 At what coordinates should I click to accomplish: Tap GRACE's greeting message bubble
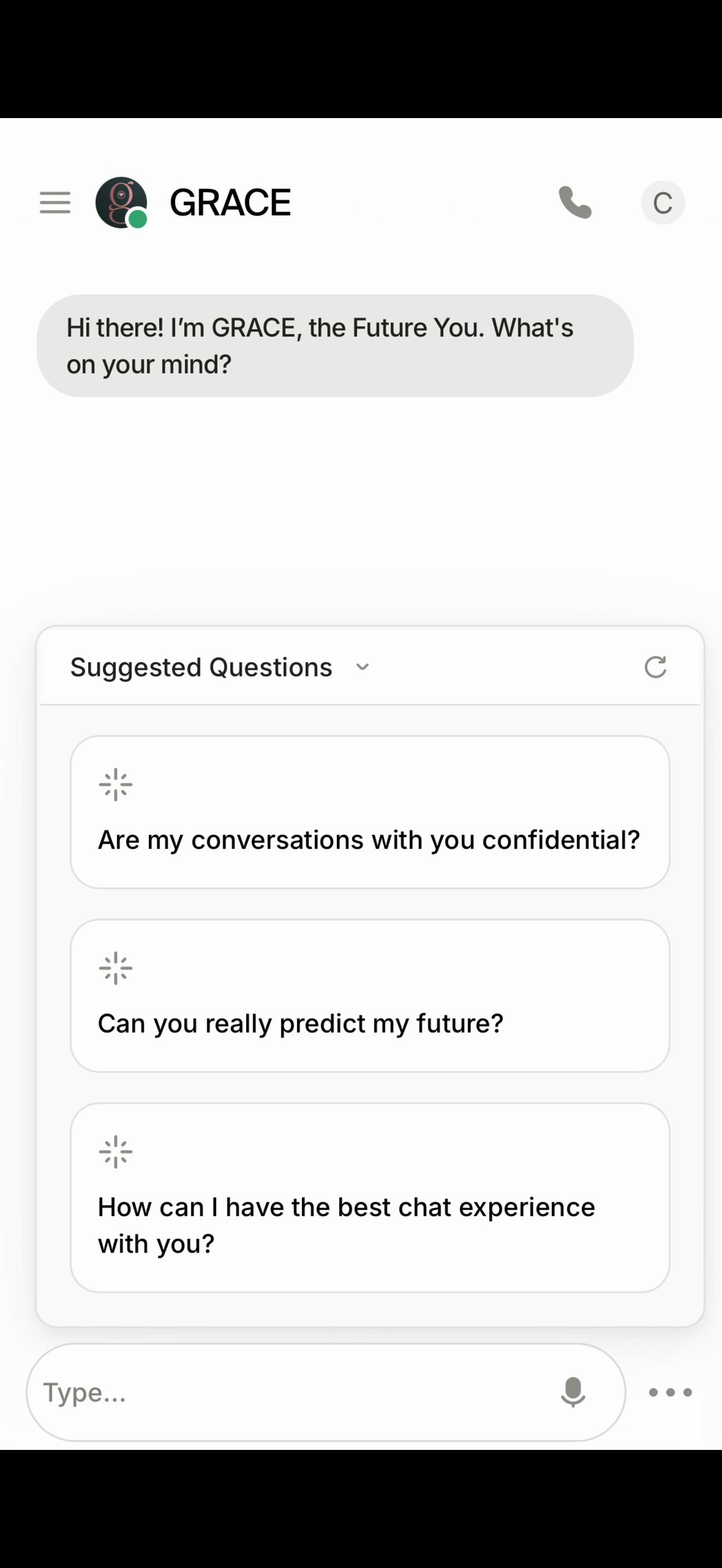coord(335,346)
